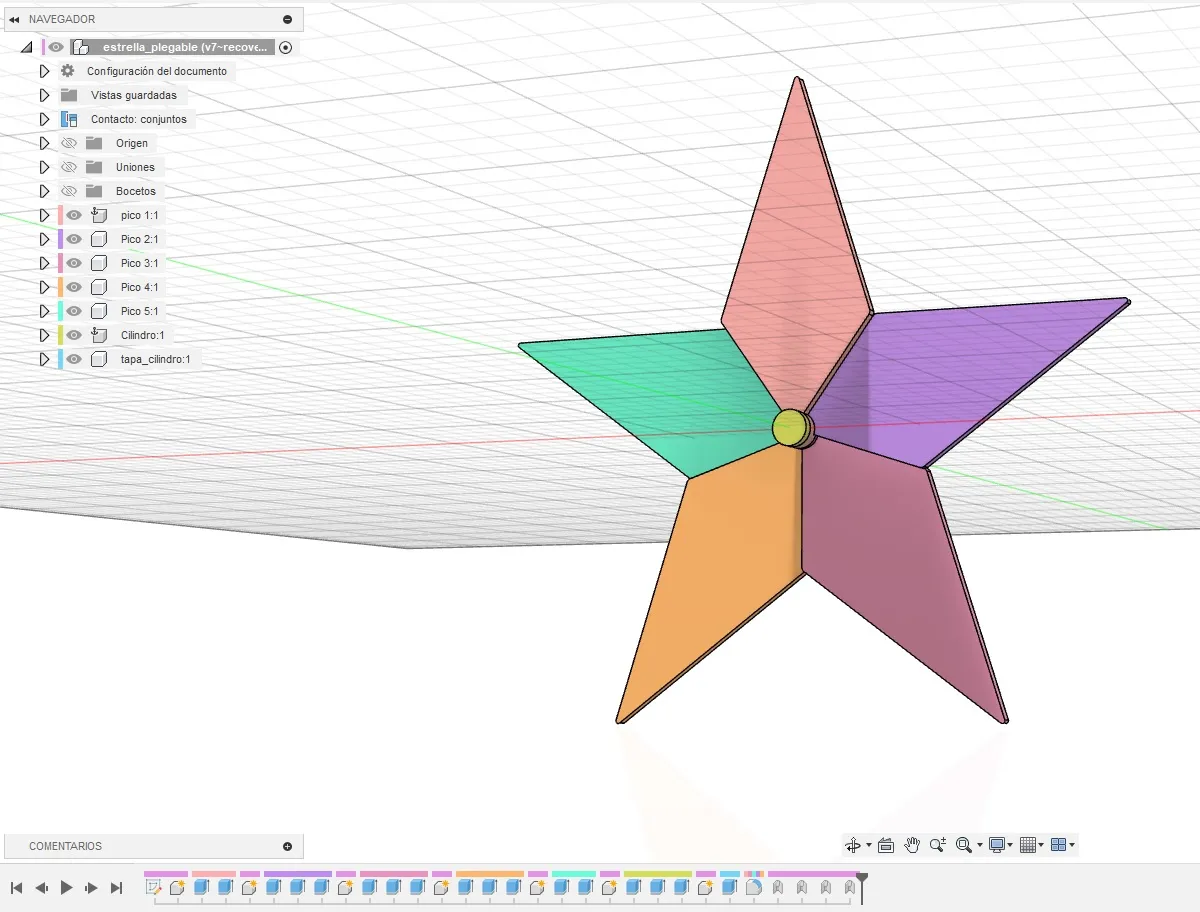Click the timeline end-of-history marker
Viewport: 1200px width, 912px height.
point(863,886)
